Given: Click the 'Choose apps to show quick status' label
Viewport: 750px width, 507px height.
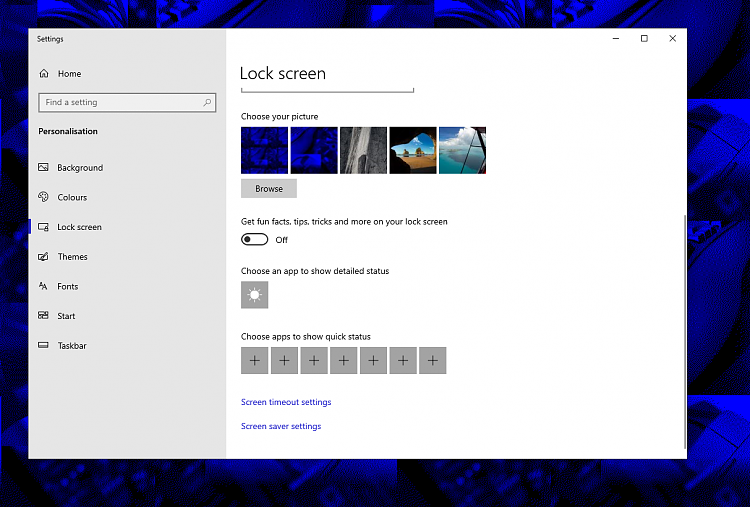Looking at the screenshot, I should point(306,337).
